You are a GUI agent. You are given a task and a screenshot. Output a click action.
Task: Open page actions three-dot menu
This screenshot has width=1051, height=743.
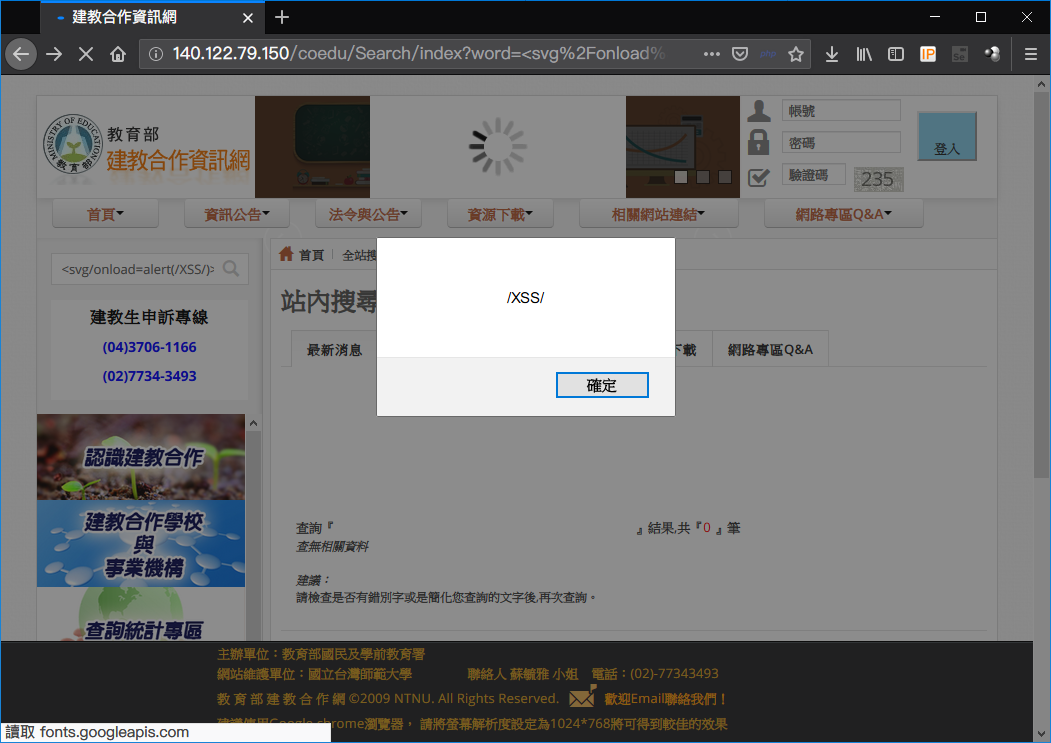click(x=712, y=54)
